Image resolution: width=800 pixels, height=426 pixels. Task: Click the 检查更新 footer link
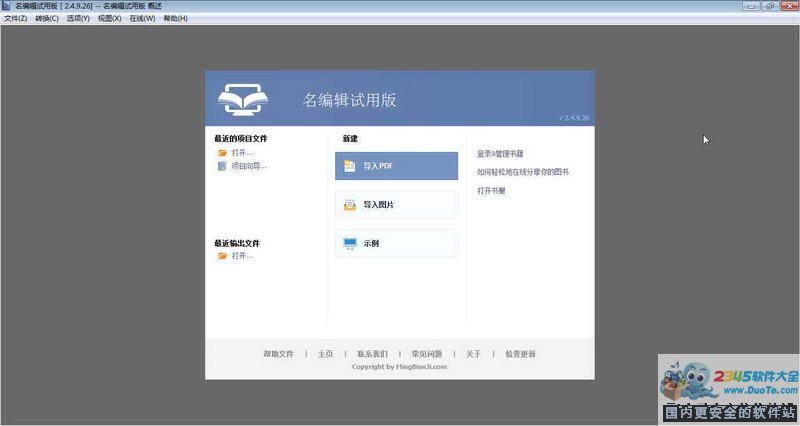pyautogui.click(x=520, y=354)
